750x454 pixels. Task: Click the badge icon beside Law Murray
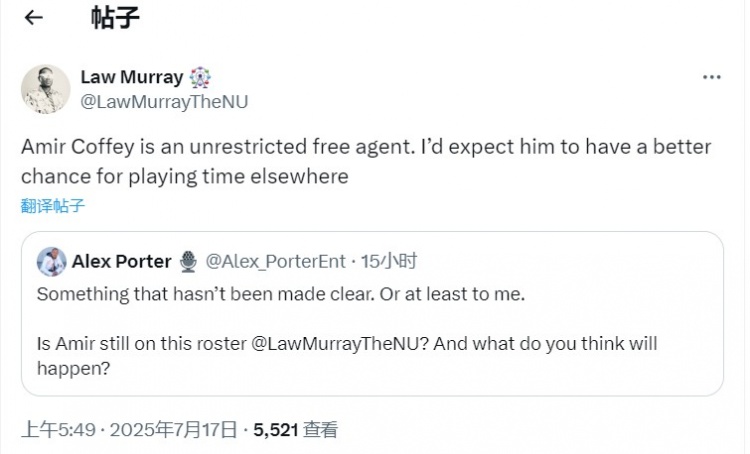coord(201,77)
